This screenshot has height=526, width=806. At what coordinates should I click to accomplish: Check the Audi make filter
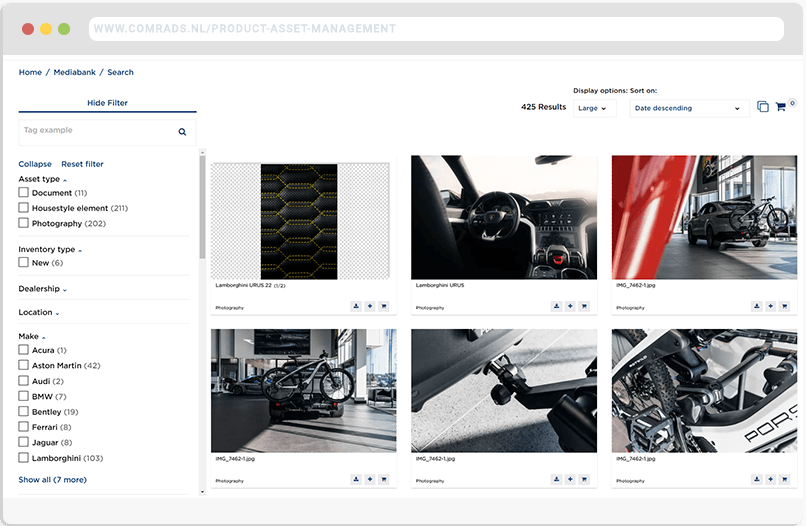(23, 381)
